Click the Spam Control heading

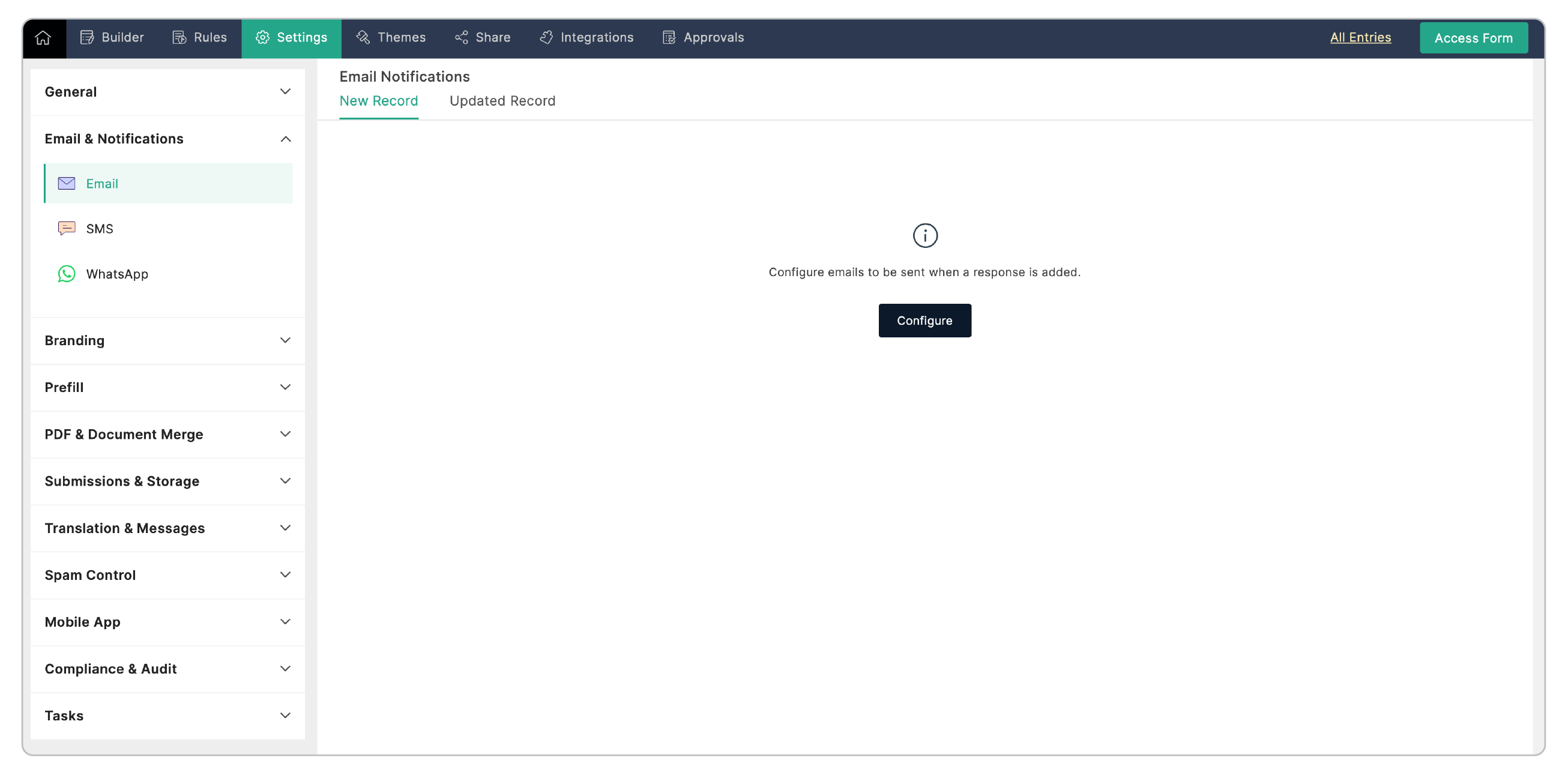[90, 574]
